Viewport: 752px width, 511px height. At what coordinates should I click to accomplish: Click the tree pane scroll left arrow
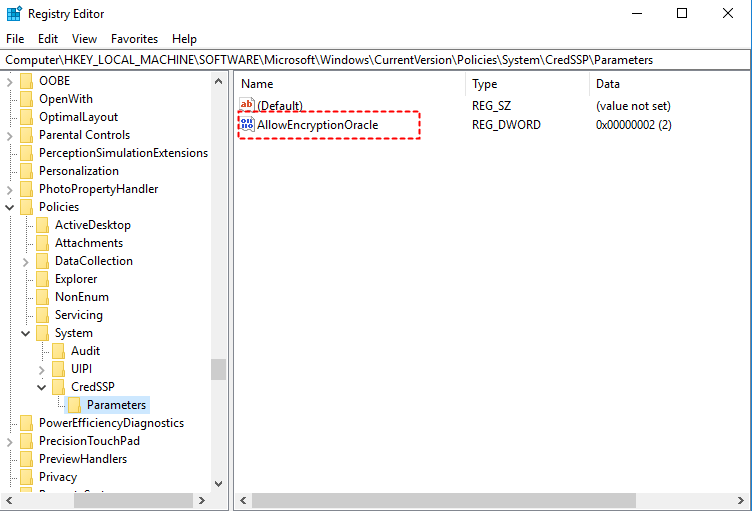[x=9, y=500]
